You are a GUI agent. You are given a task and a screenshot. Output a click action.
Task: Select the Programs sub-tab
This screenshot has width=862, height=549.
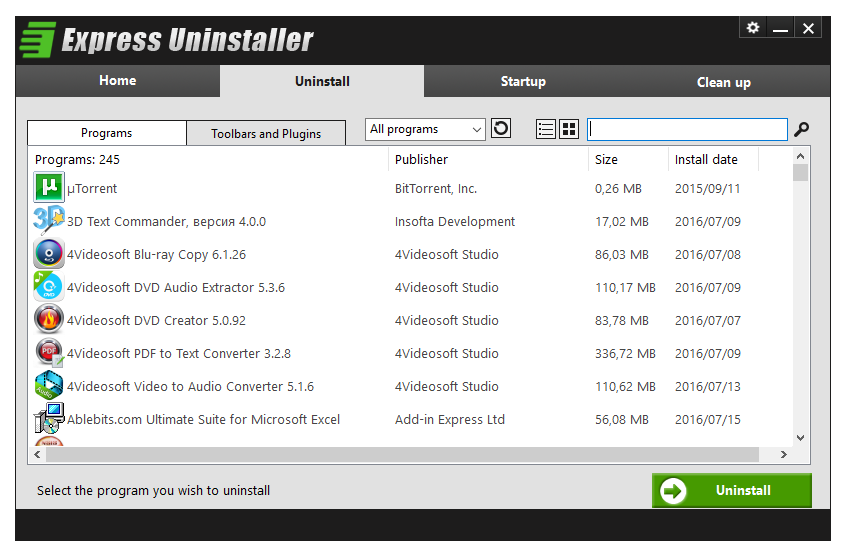[107, 133]
